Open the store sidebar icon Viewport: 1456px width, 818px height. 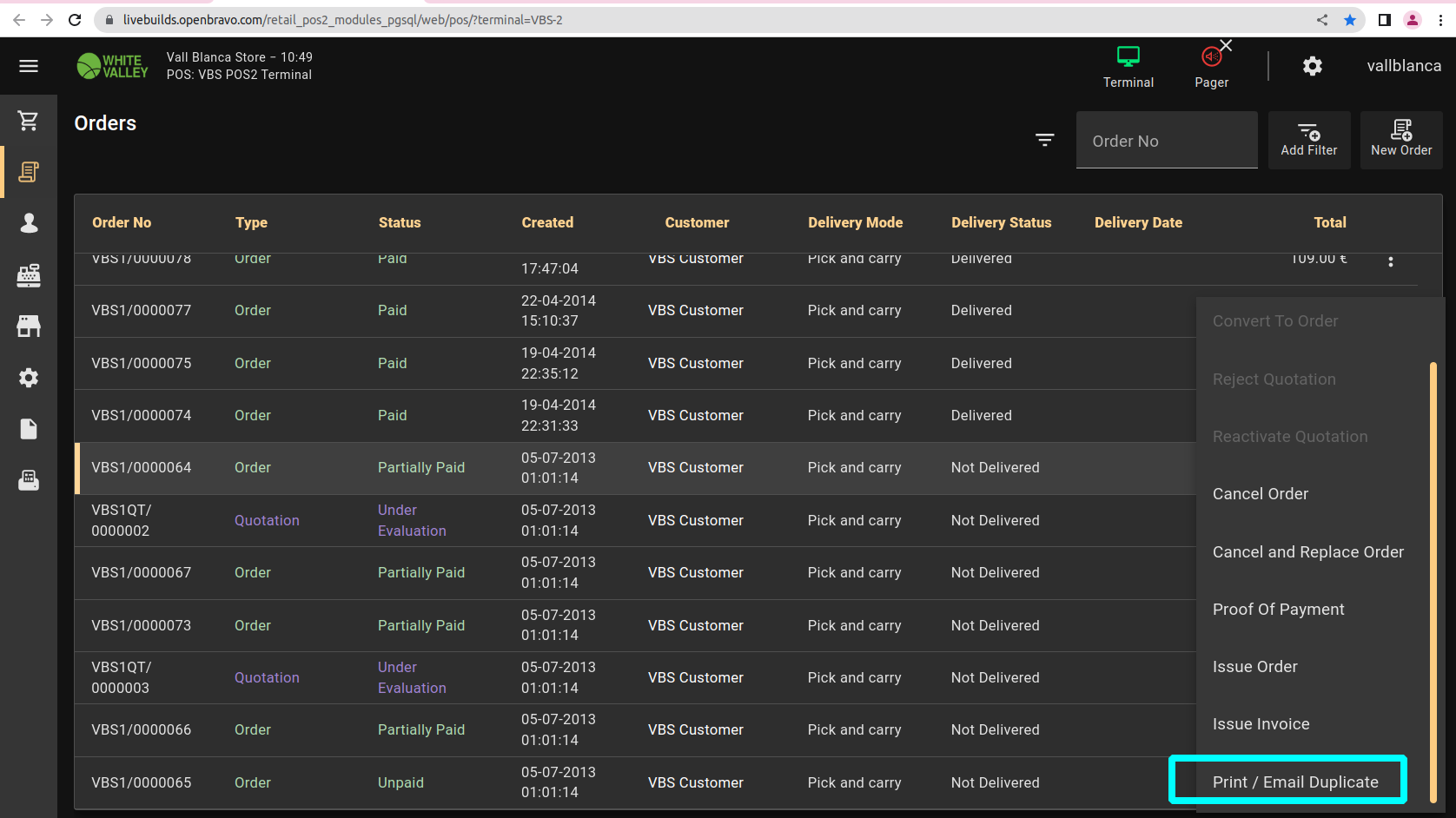pyautogui.click(x=29, y=327)
